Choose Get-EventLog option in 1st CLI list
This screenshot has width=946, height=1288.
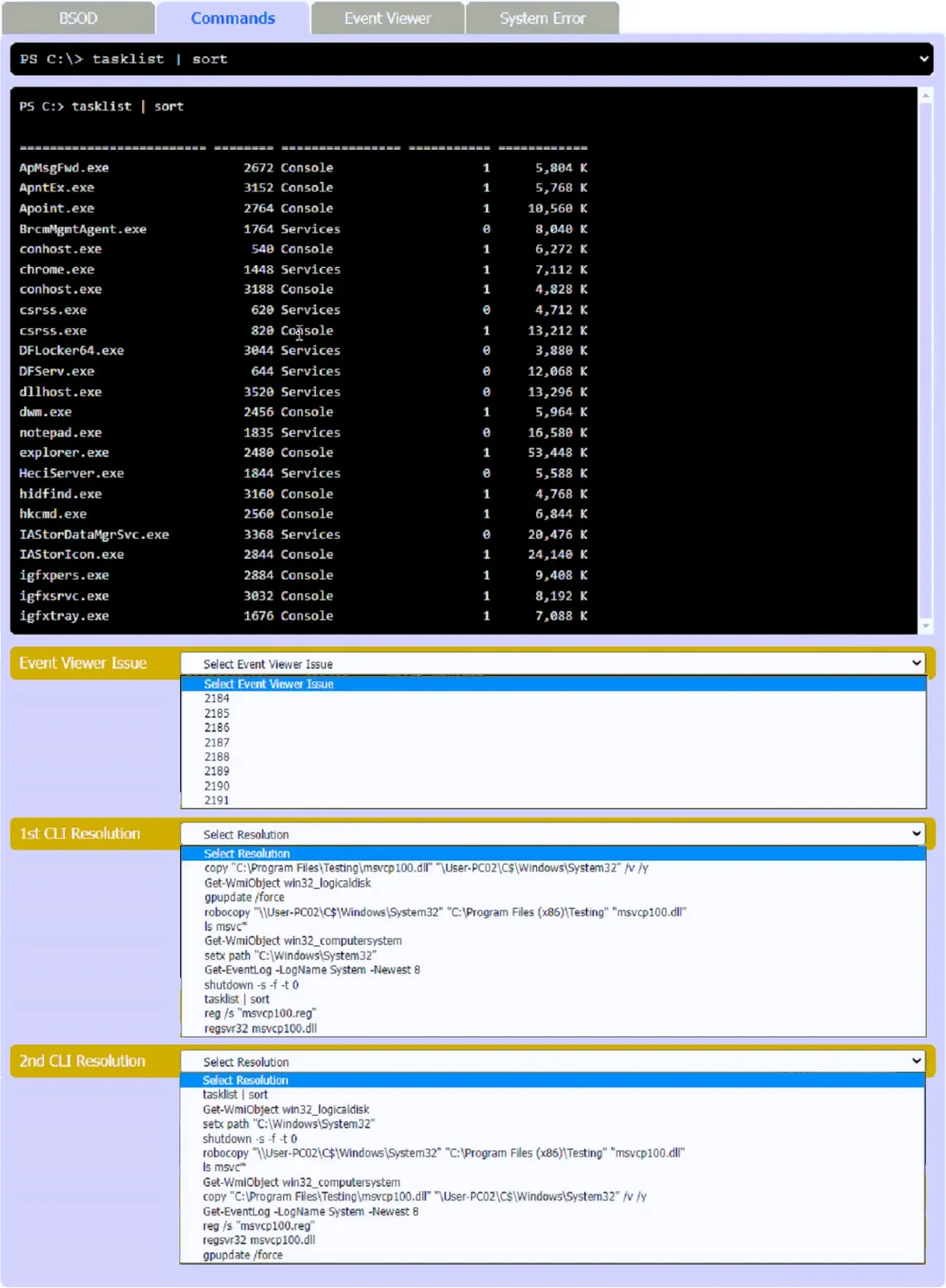click(x=553, y=970)
